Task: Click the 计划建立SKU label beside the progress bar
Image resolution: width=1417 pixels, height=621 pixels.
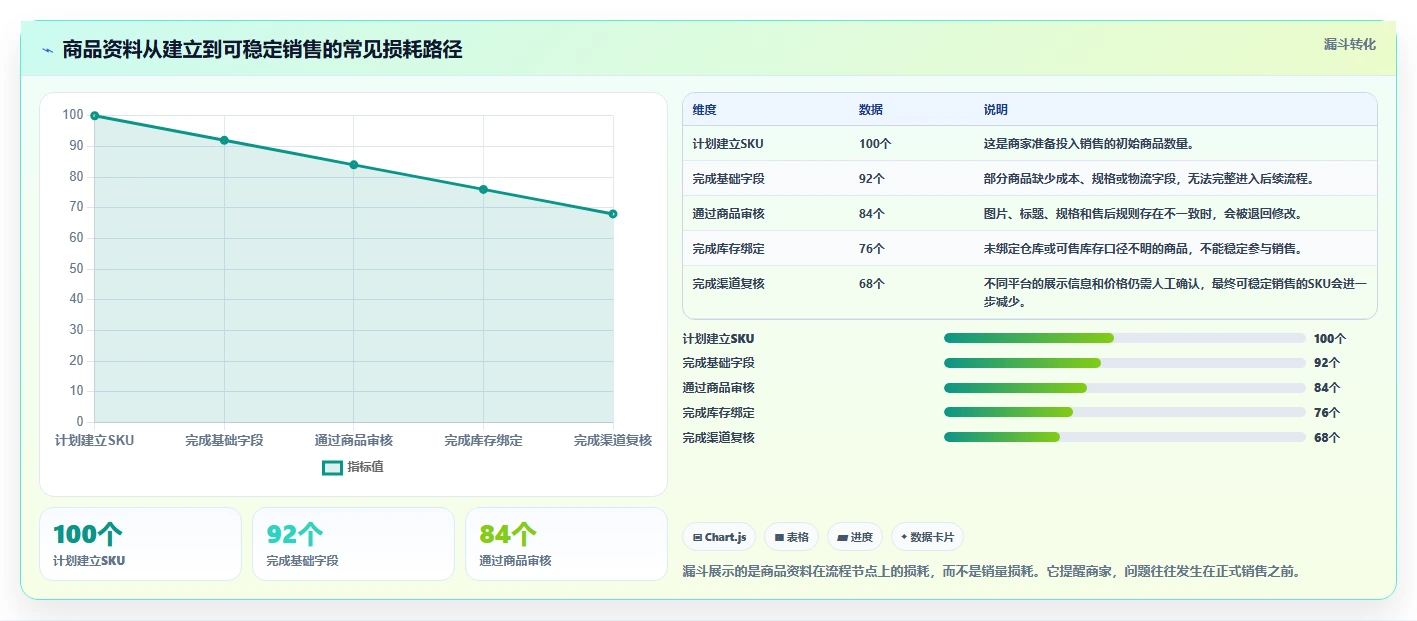Action: click(x=719, y=339)
